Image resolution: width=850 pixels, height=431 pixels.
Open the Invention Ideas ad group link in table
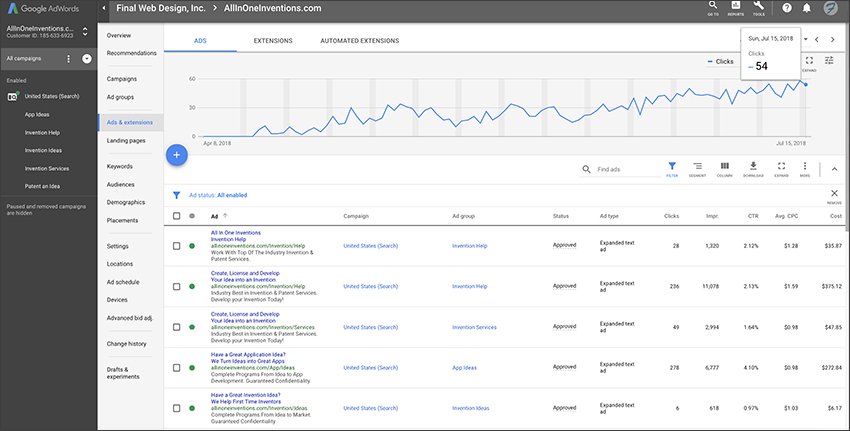tap(471, 408)
